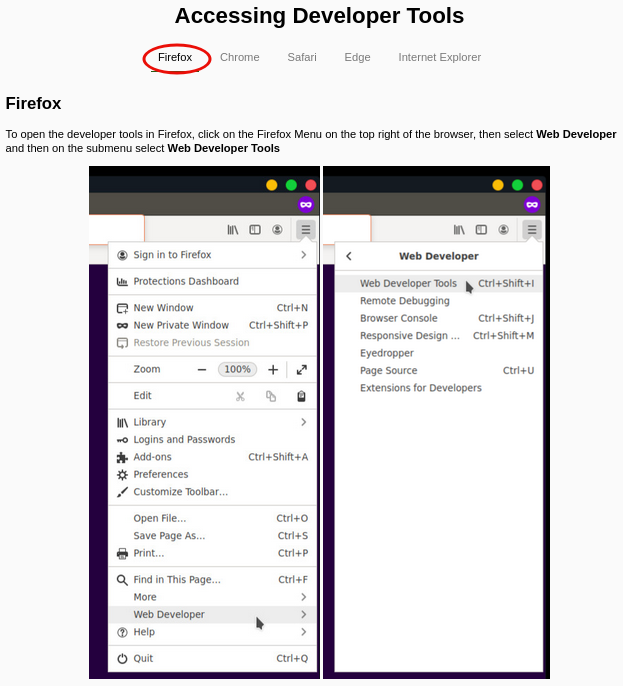Viewport: 623px width, 686px height.
Task: Click green maximize button in right window
Action: 518,185
